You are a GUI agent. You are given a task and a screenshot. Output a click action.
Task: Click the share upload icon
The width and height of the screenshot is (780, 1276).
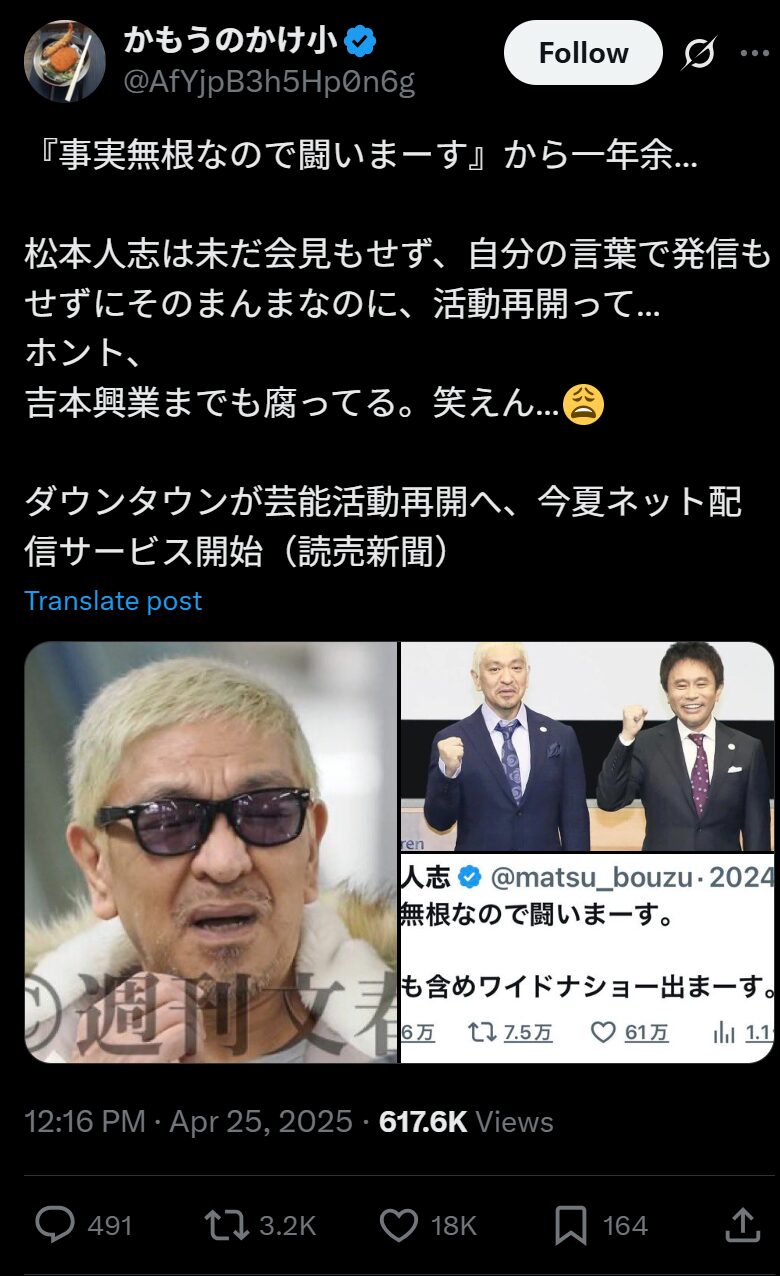pos(742,1225)
